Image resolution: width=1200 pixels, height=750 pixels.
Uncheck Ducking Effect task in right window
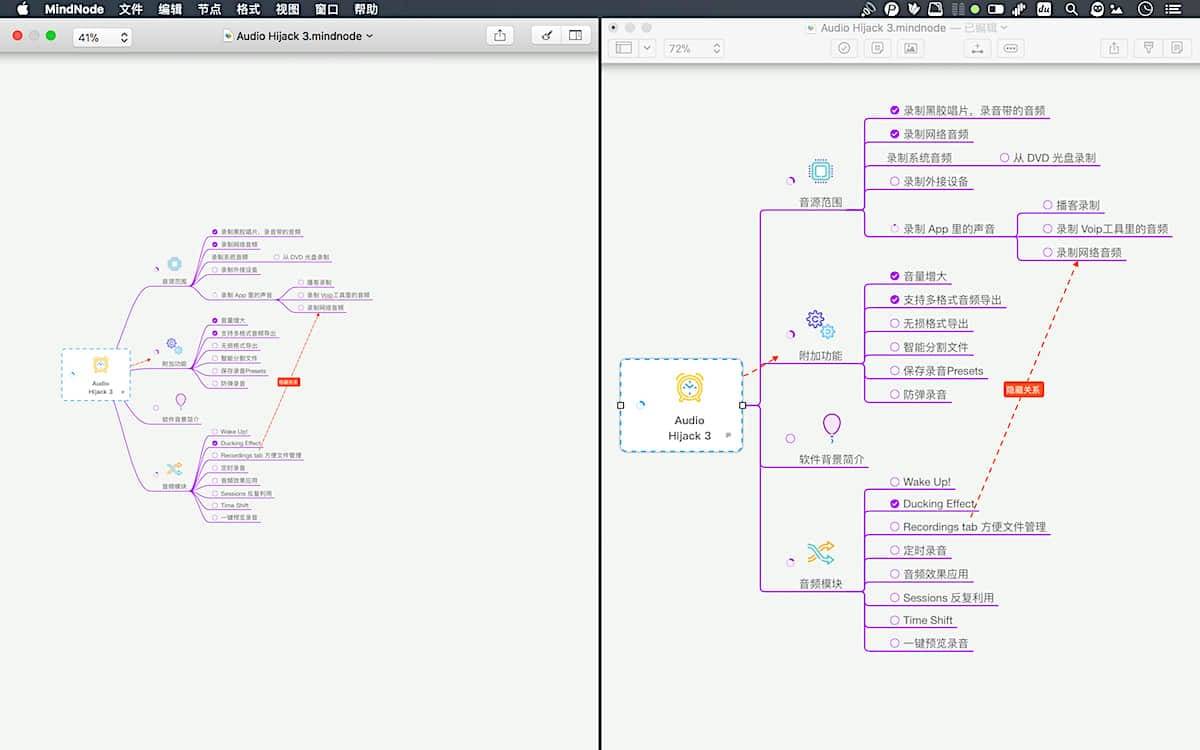coord(895,504)
